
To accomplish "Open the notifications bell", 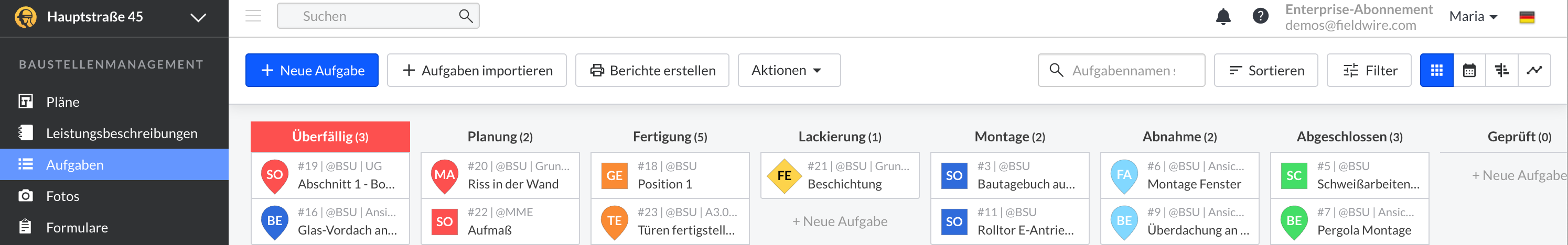I will (x=1223, y=16).
